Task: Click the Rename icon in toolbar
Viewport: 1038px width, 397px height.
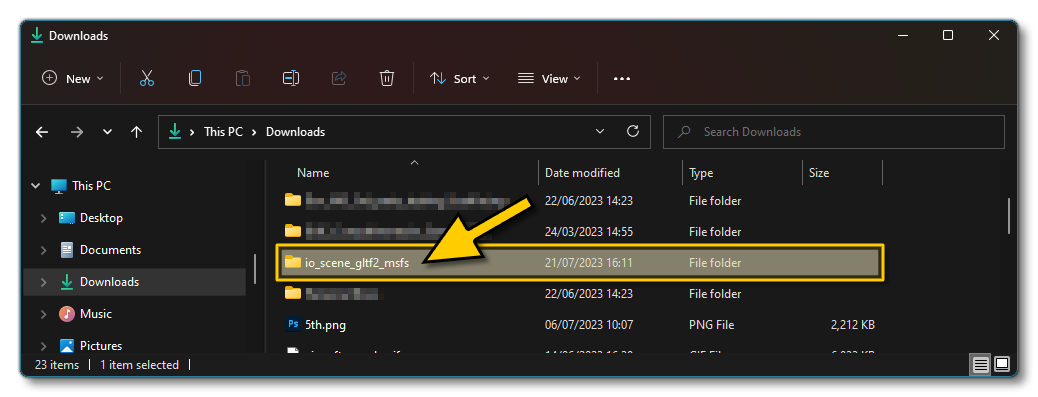Action: tap(291, 78)
